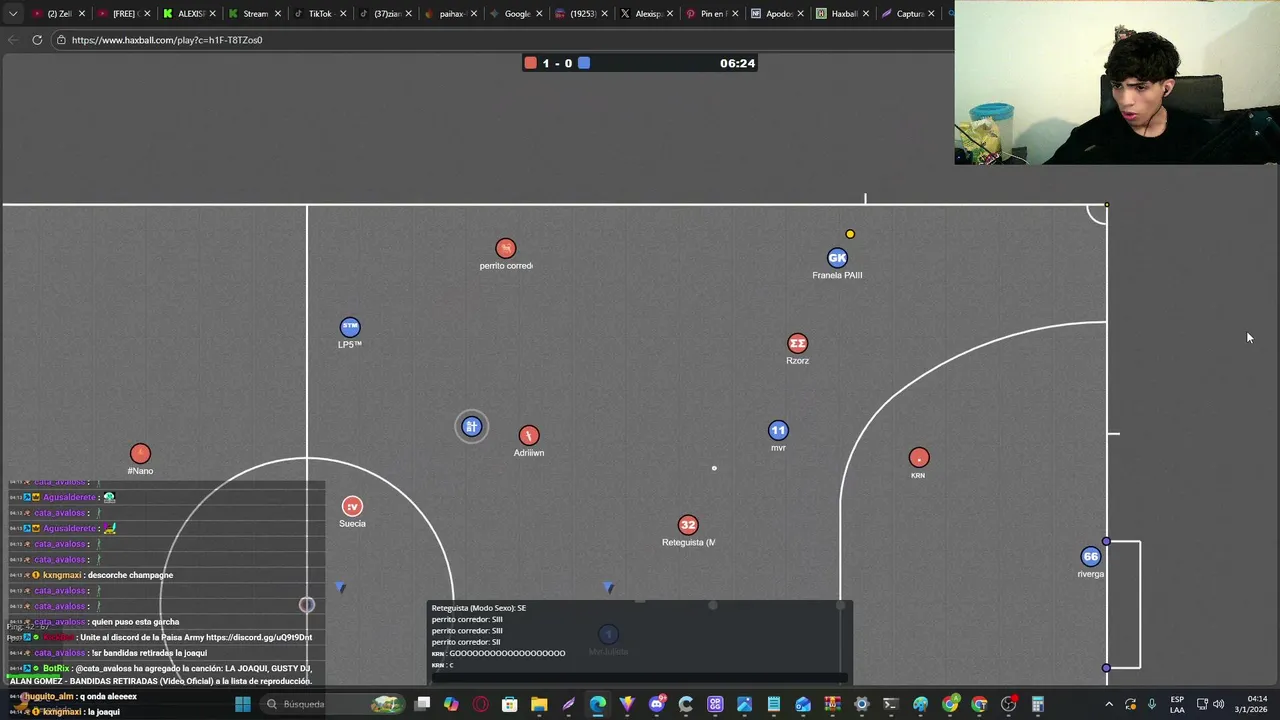Click red player #Nano
Image resolution: width=1280 pixels, height=720 pixels.
(140, 454)
